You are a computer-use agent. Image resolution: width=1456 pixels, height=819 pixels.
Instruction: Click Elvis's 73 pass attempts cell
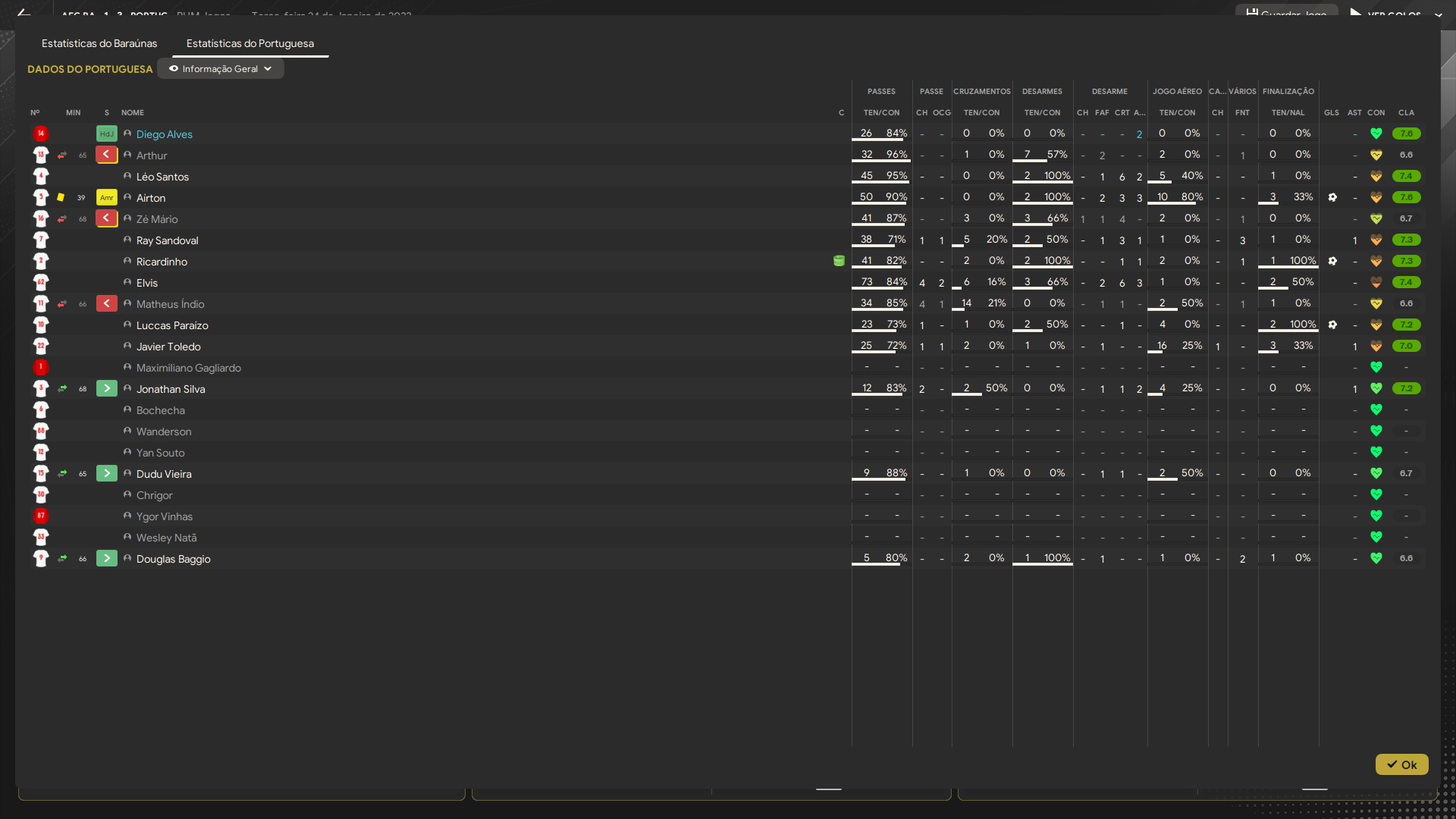867,281
